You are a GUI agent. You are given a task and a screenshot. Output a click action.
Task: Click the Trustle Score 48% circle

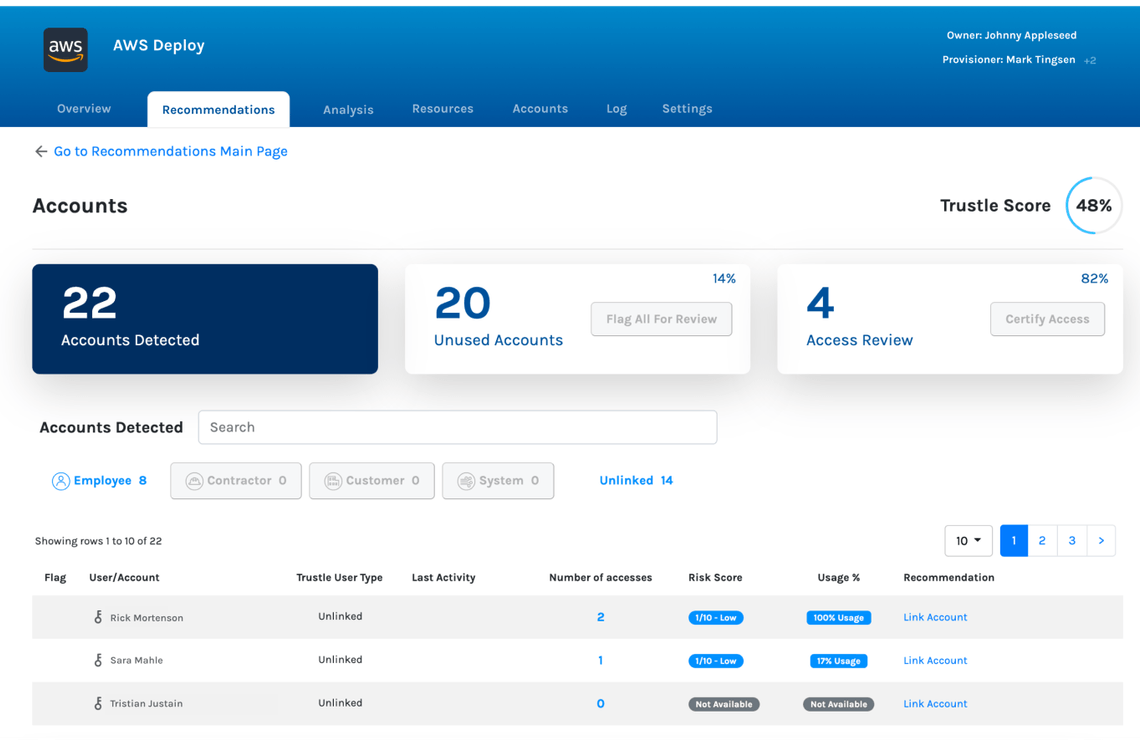click(x=1093, y=206)
